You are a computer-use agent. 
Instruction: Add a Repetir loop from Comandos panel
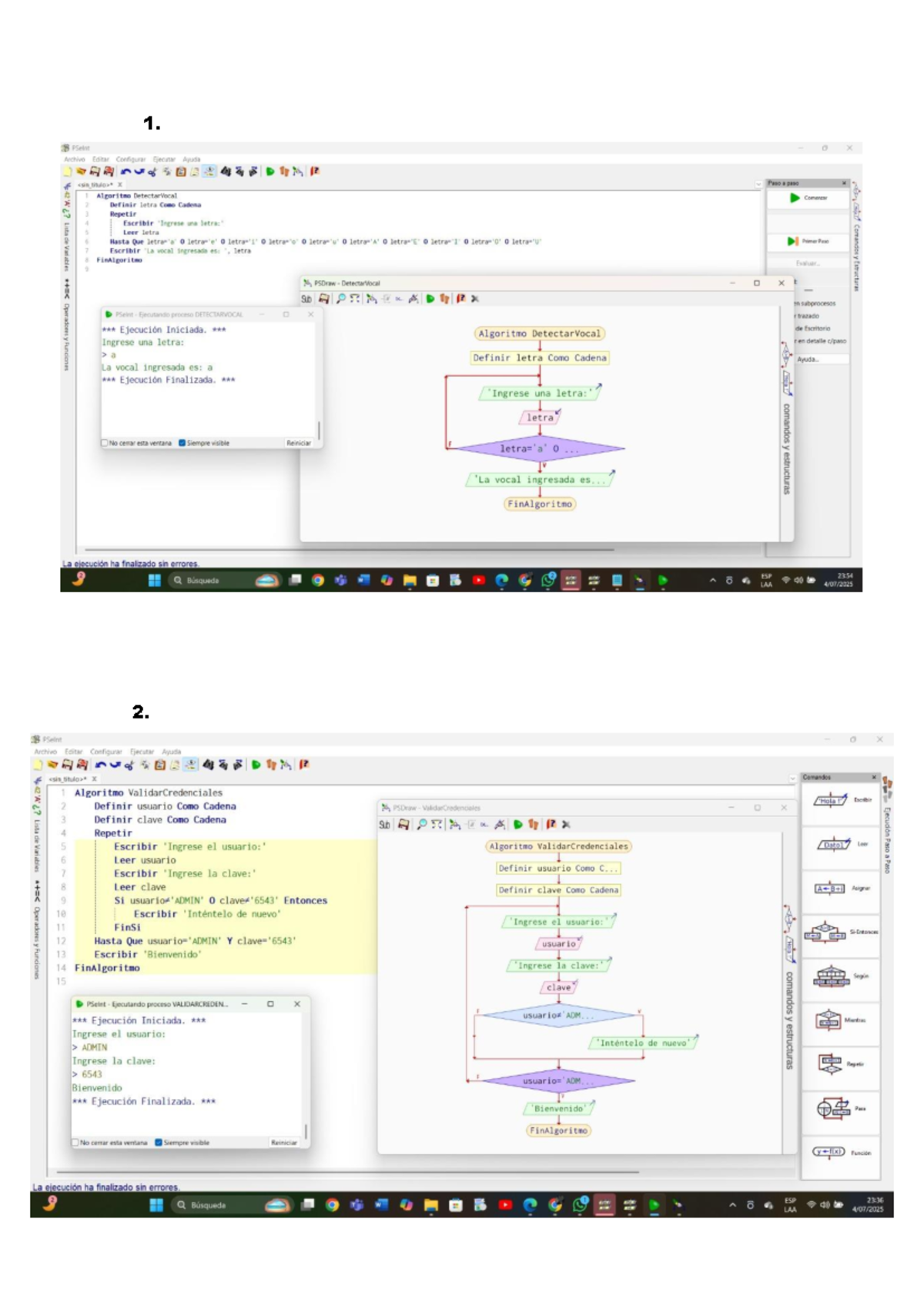(841, 1064)
